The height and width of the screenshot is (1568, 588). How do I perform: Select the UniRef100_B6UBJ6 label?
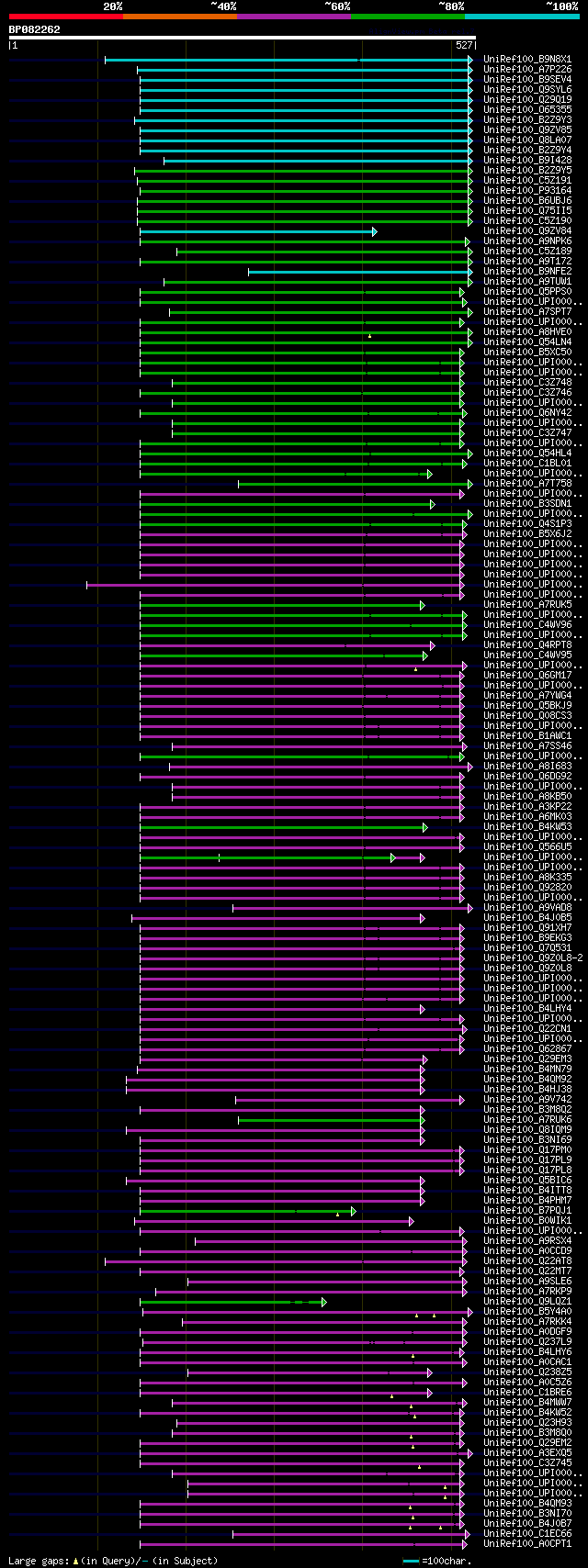coord(527,201)
